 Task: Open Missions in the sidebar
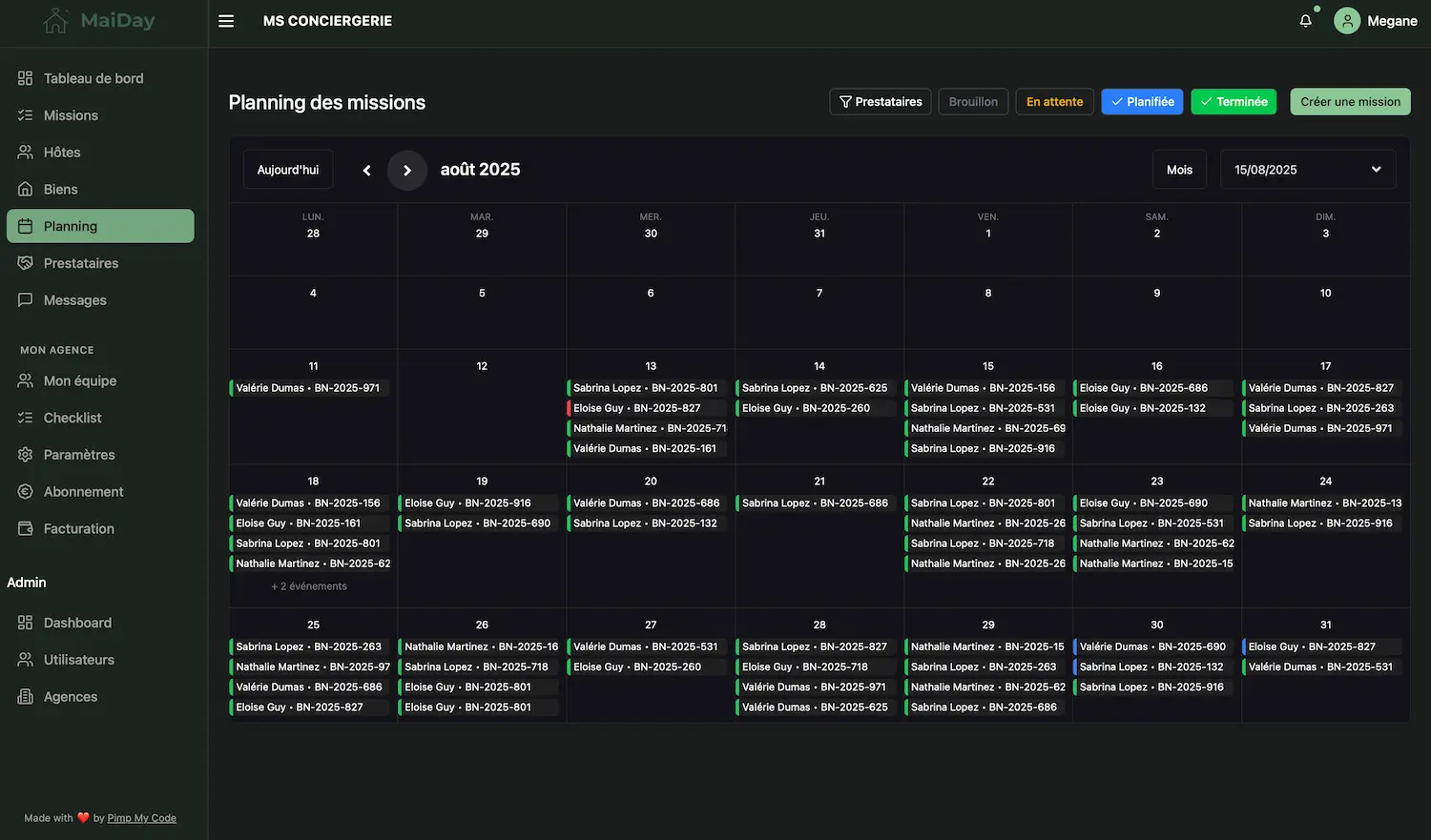click(x=71, y=115)
